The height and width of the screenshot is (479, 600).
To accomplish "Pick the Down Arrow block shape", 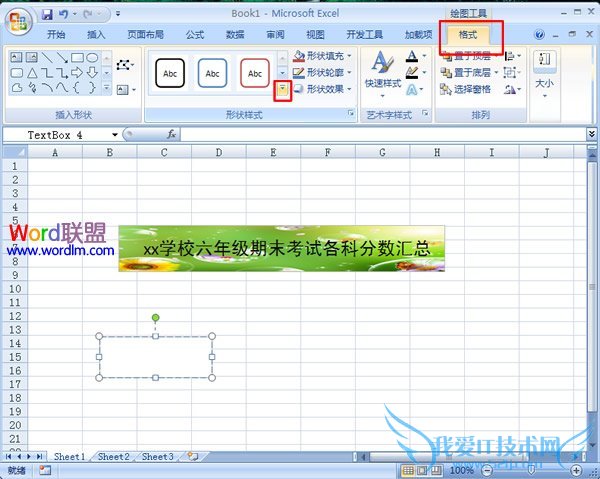I will click(92, 73).
